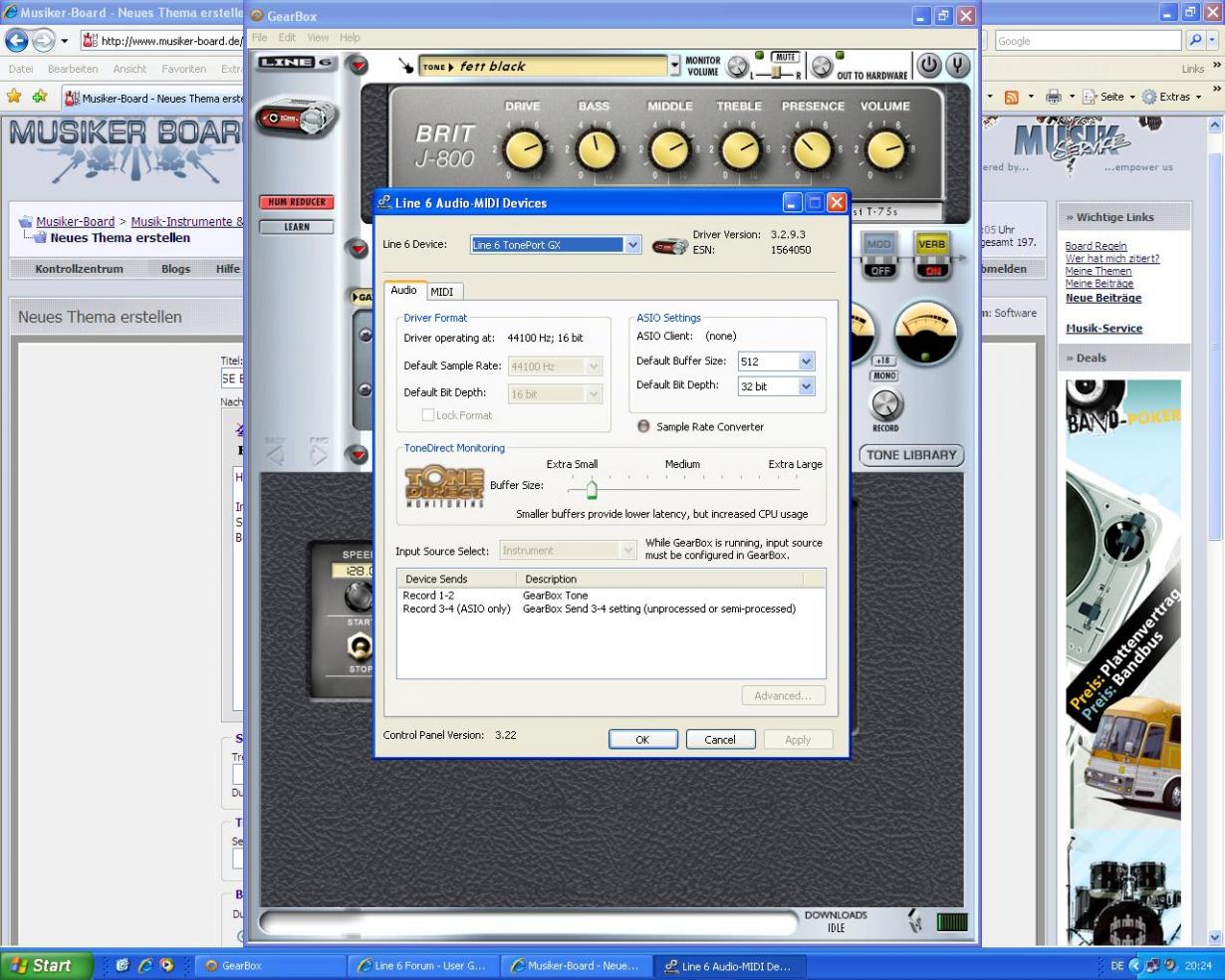The height and width of the screenshot is (980, 1225).
Task: Open the ASIO Default Bit Depth dropdown
Action: (x=806, y=386)
